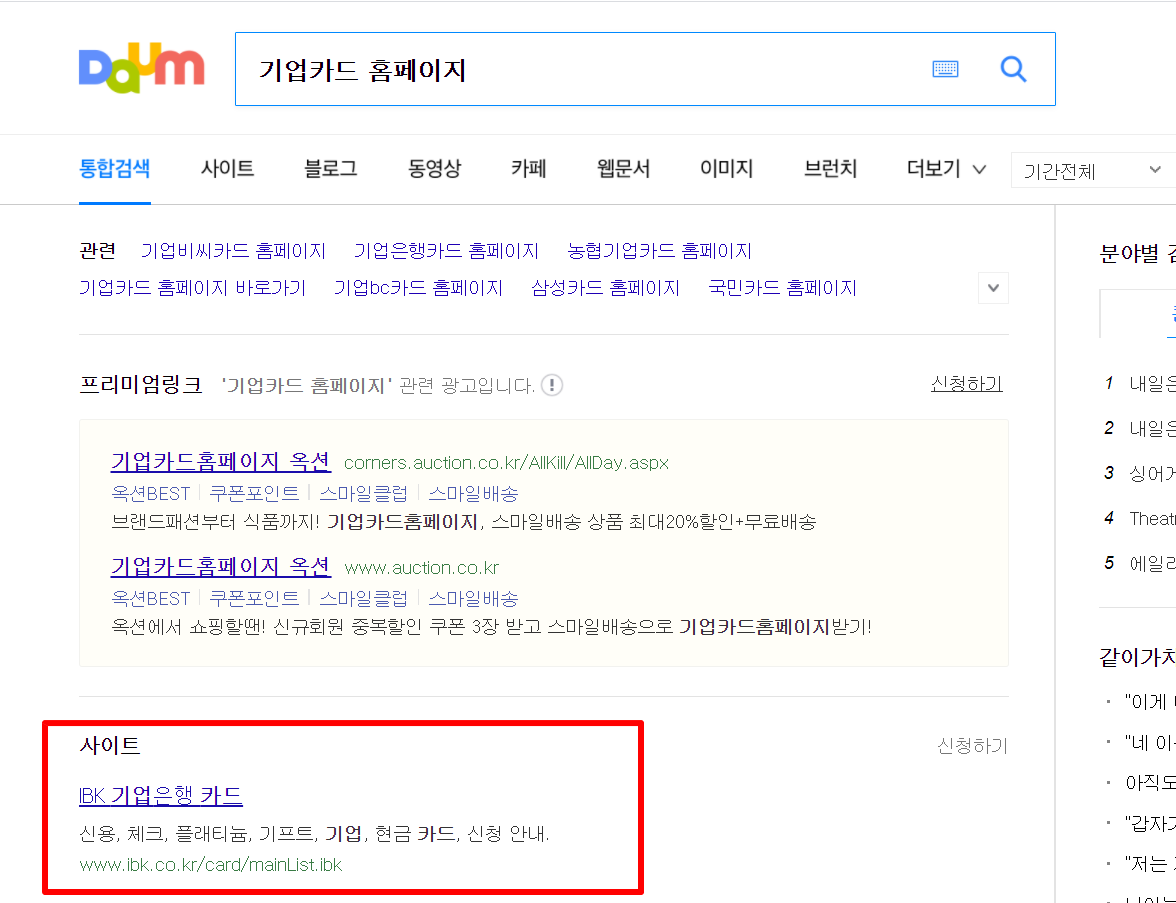This screenshot has height=903, width=1176.
Task: Click 스마일배송 under the first ad
Action: (x=473, y=494)
